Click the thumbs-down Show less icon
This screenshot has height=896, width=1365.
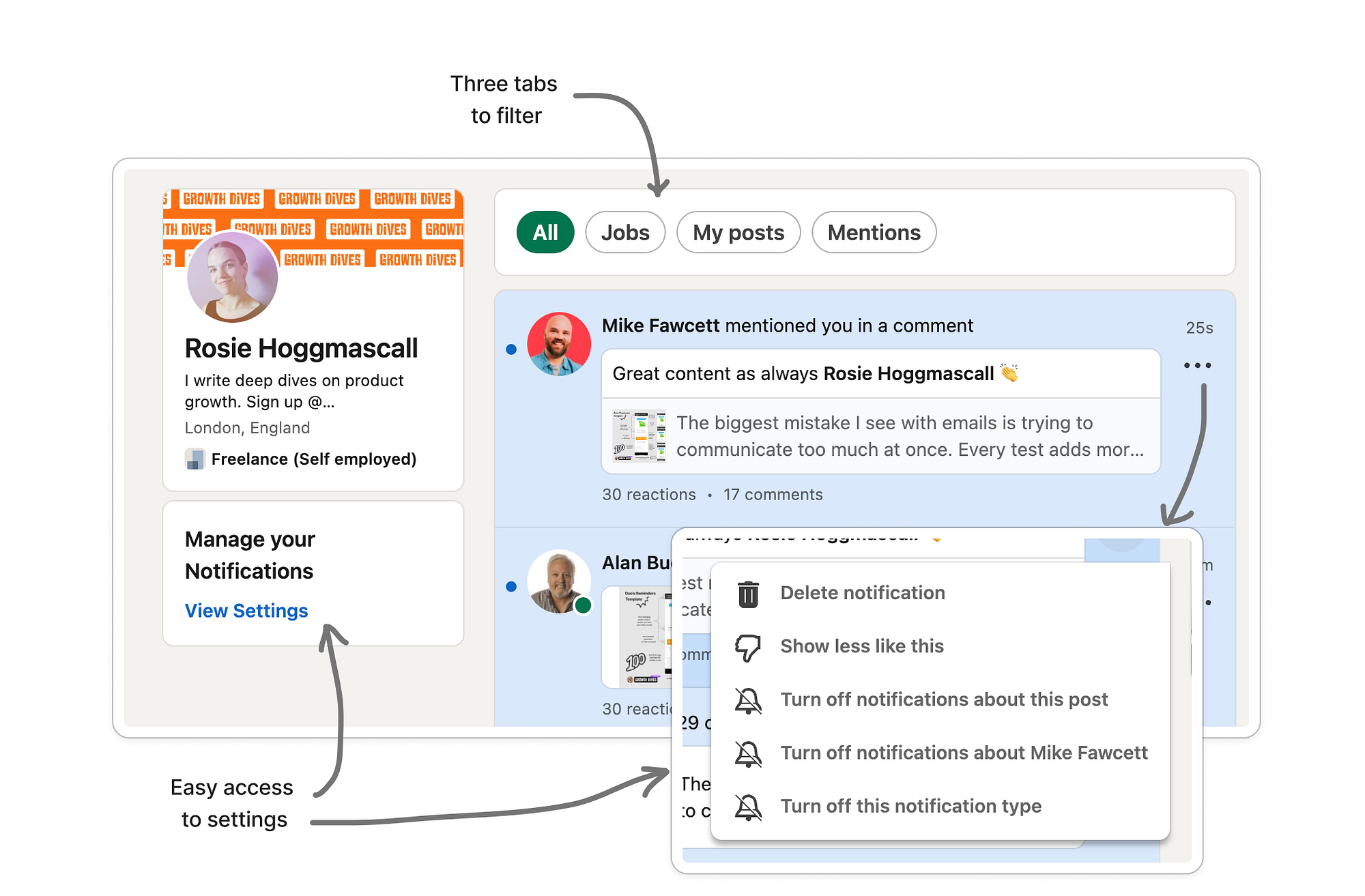point(748,647)
